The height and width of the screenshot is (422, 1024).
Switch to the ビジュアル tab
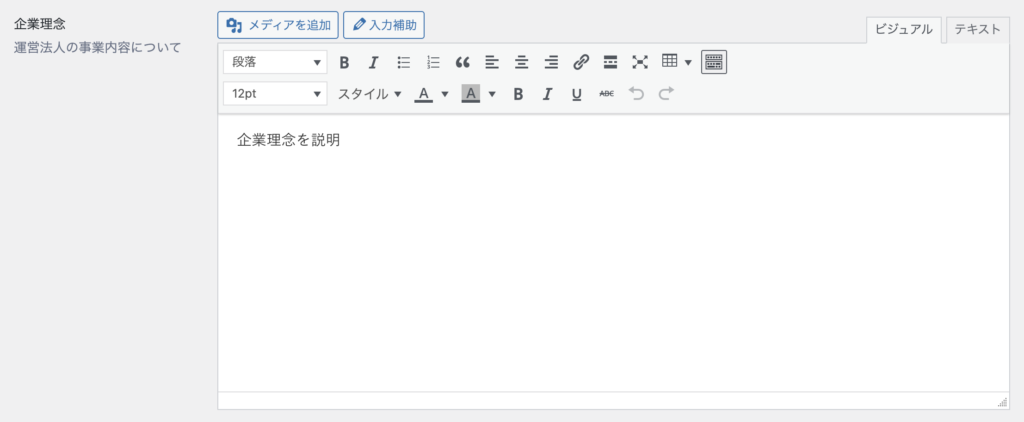903,30
